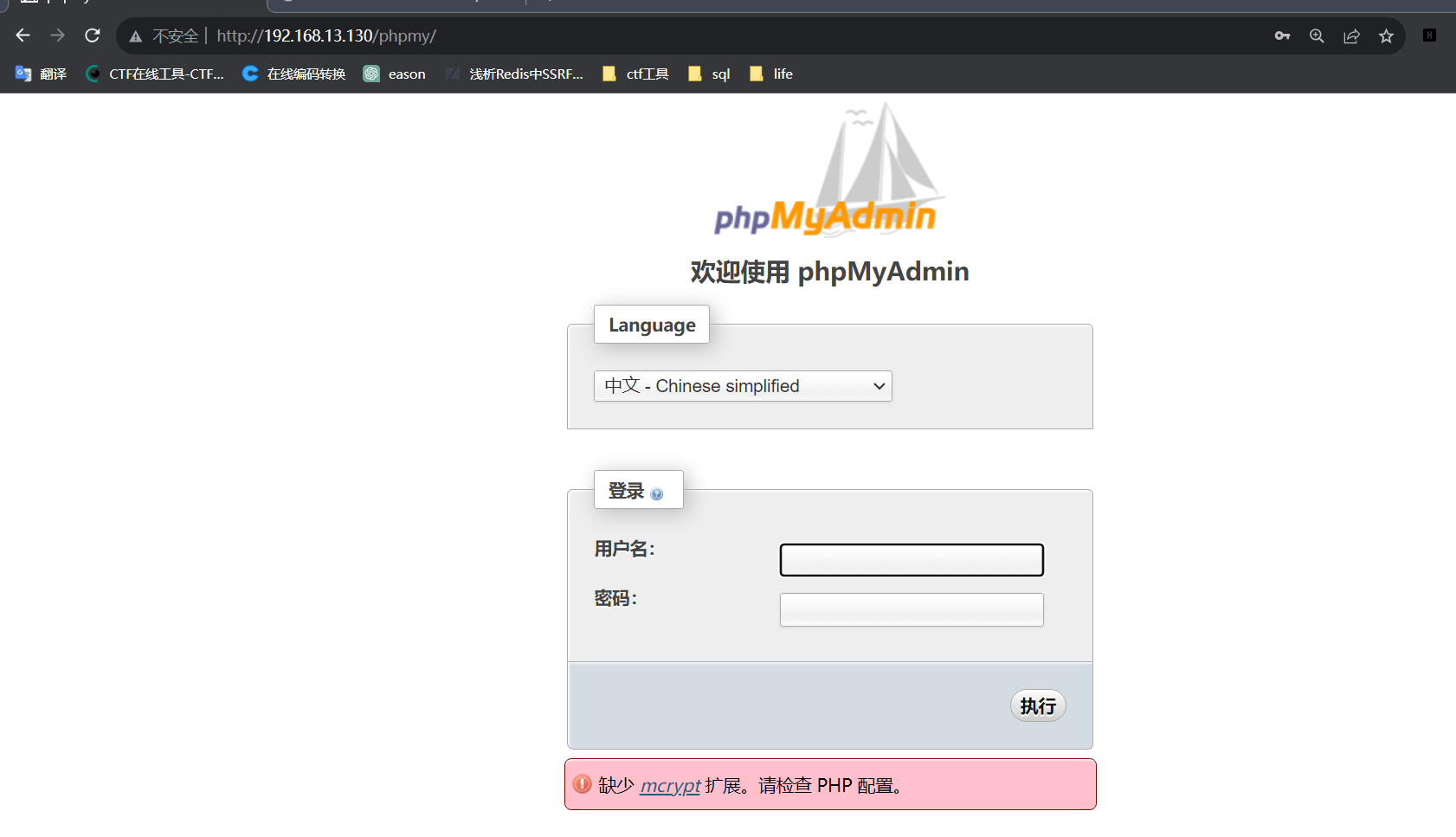Reload the phpMyAdmin page
This screenshot has height=837, width=1456.
(93, 35)
